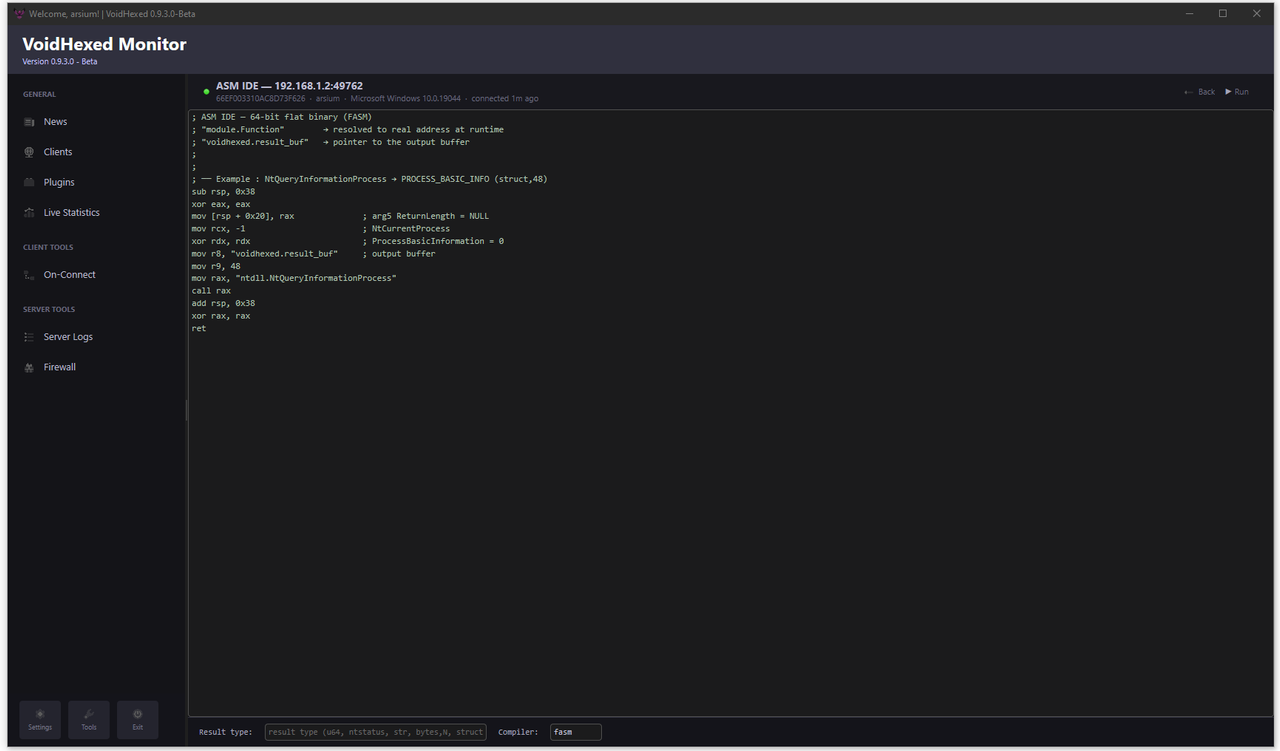Go Back from the ASM IDE

(x=1199, y=92)
